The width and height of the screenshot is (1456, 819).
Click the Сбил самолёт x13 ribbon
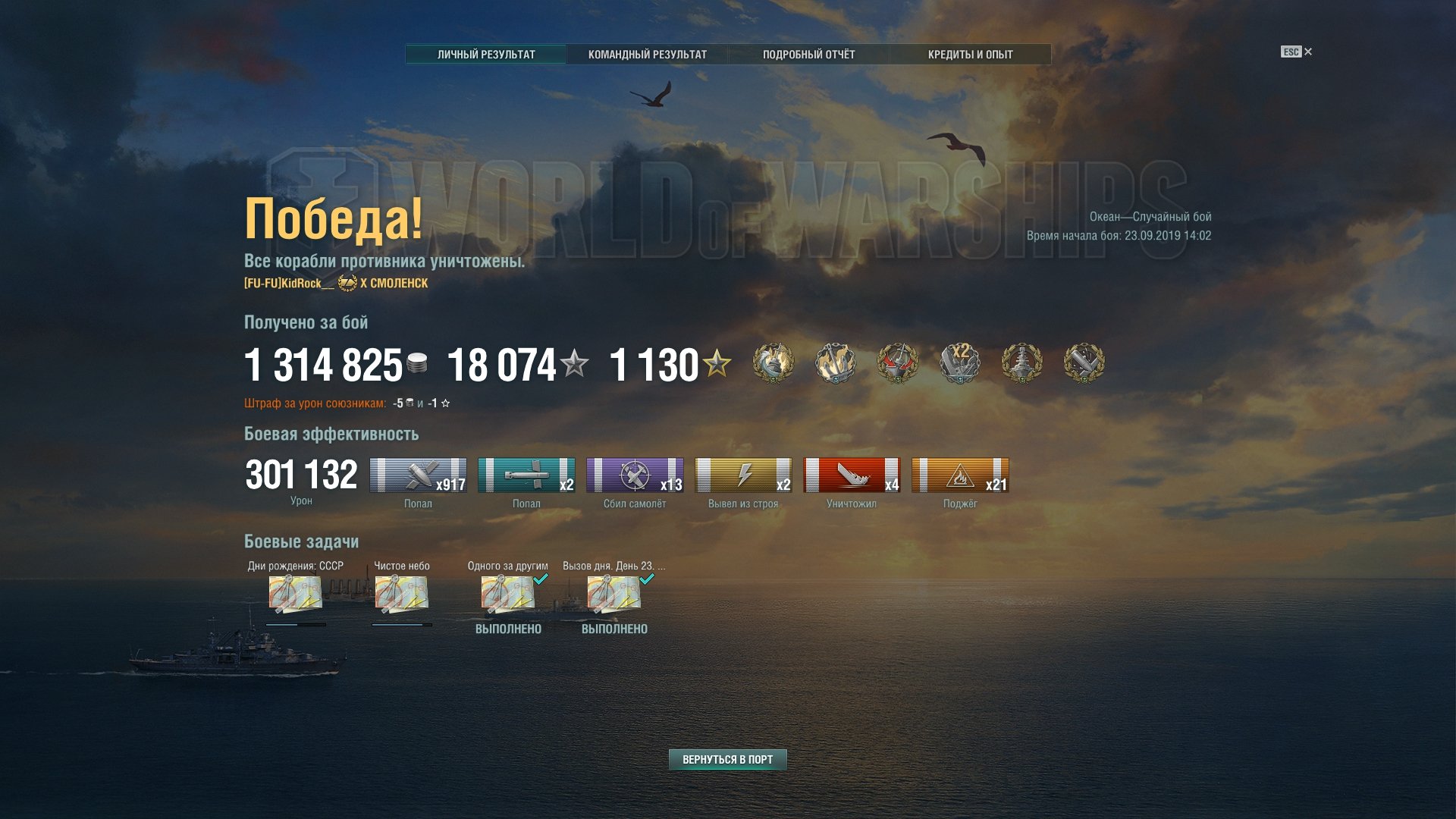click(635, 475)
